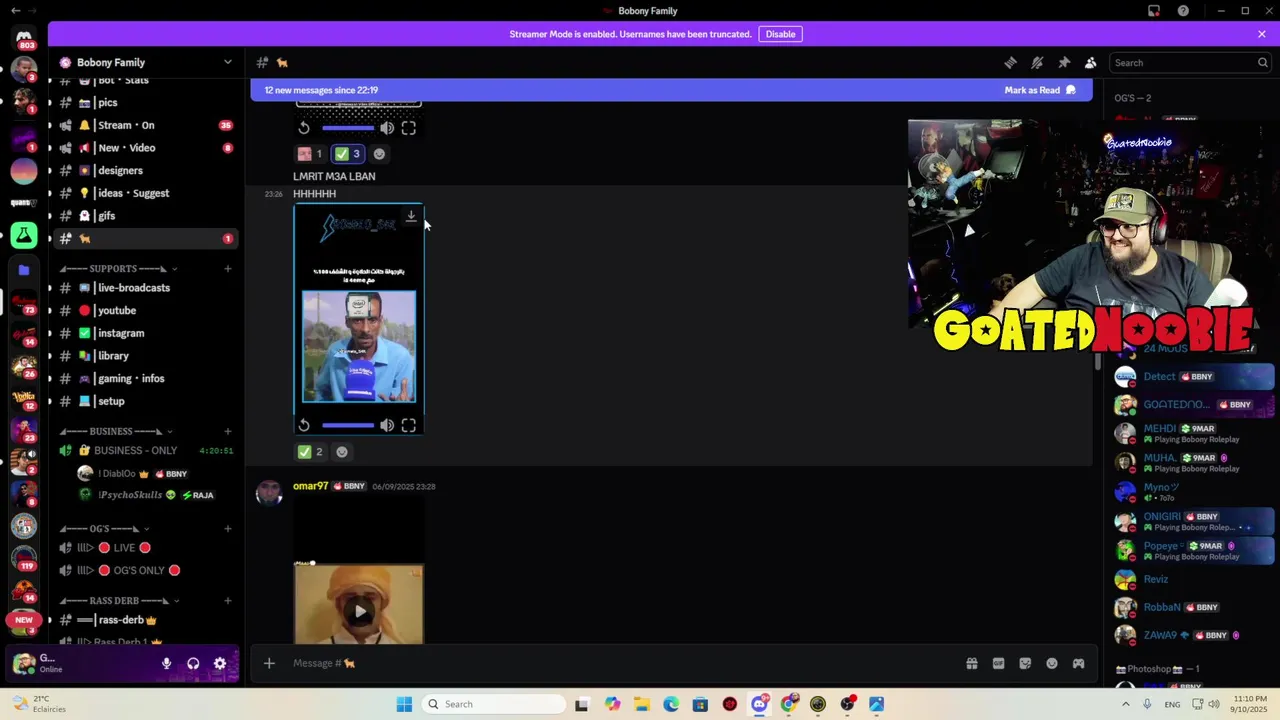Screen dimensions: 1280x720
Task: Open Discord direct messages home icon
Action: pos(24,37)
